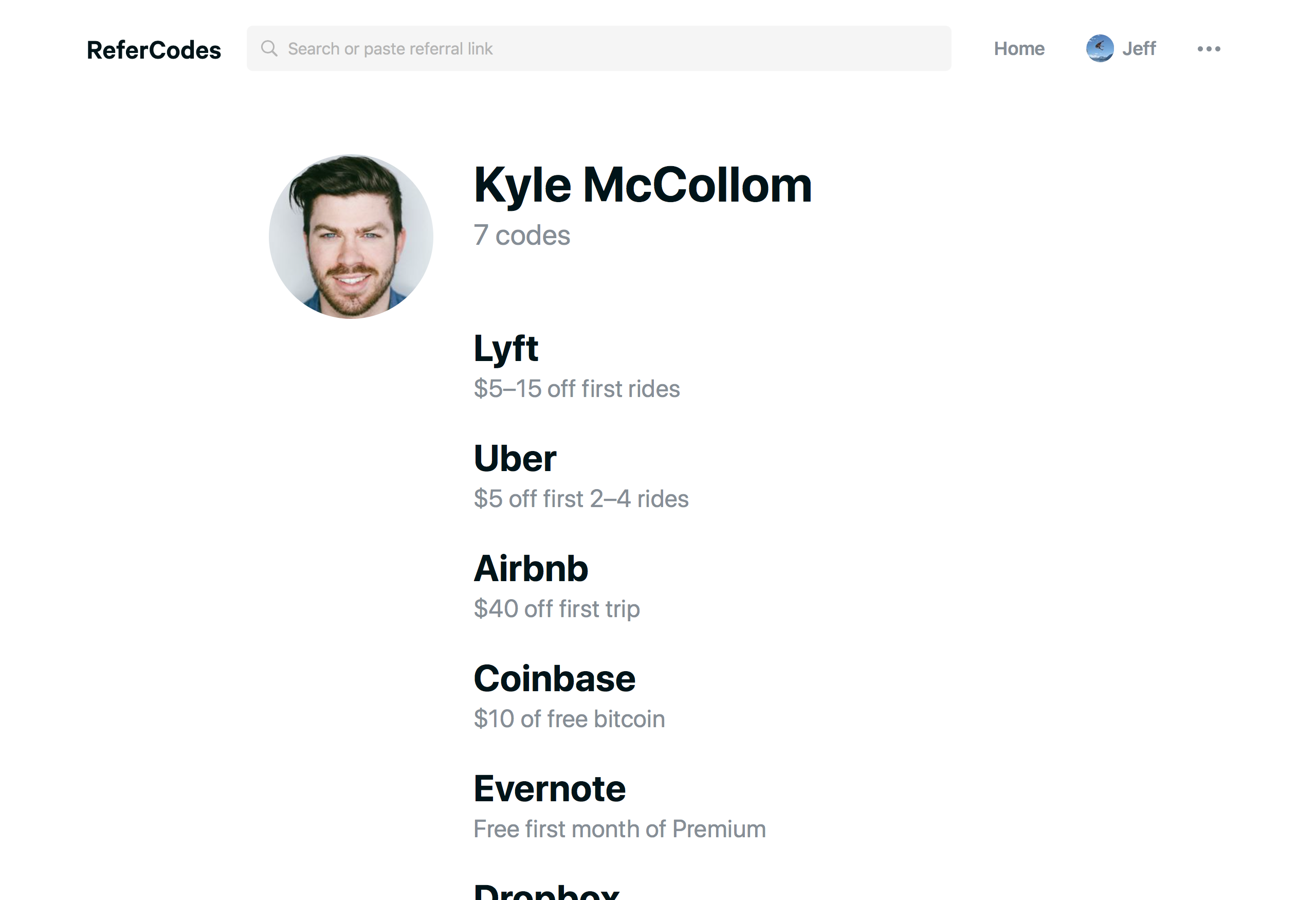Click the search magnifier icon
Image resolution: width=1316 pixels, height=900 pixels.
[269, 49]
